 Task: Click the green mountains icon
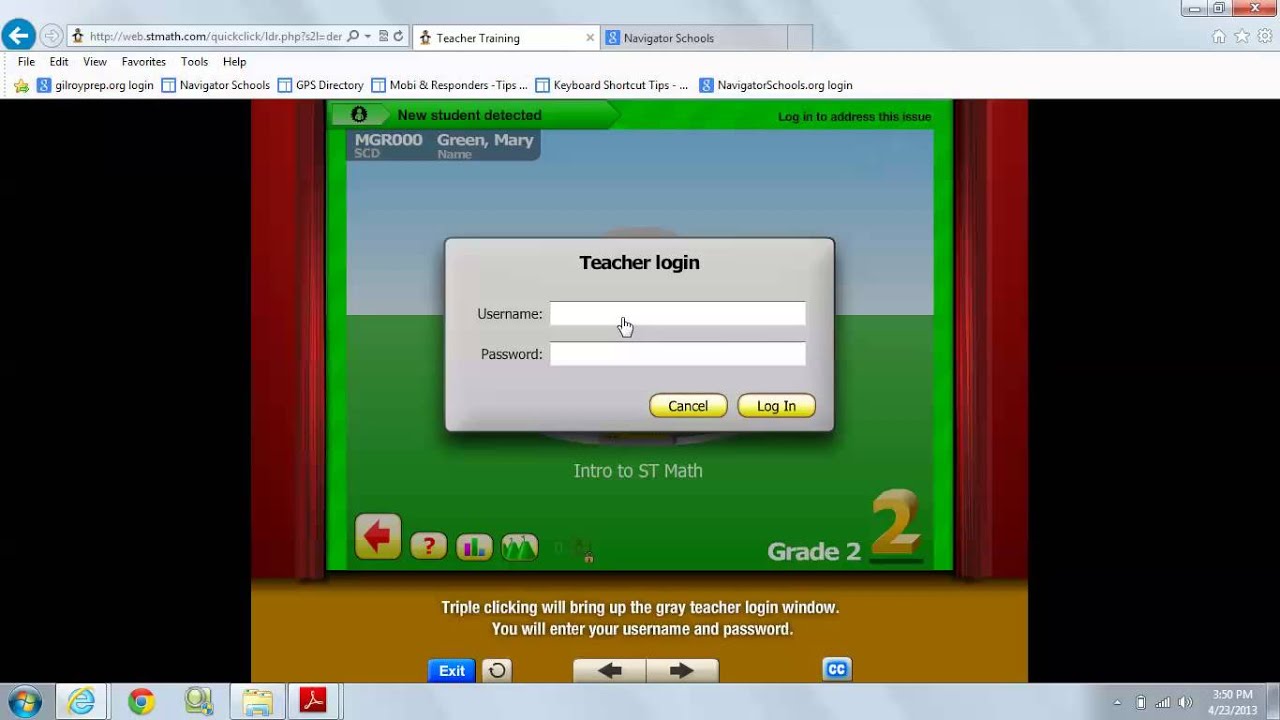[x=519, y=546]
